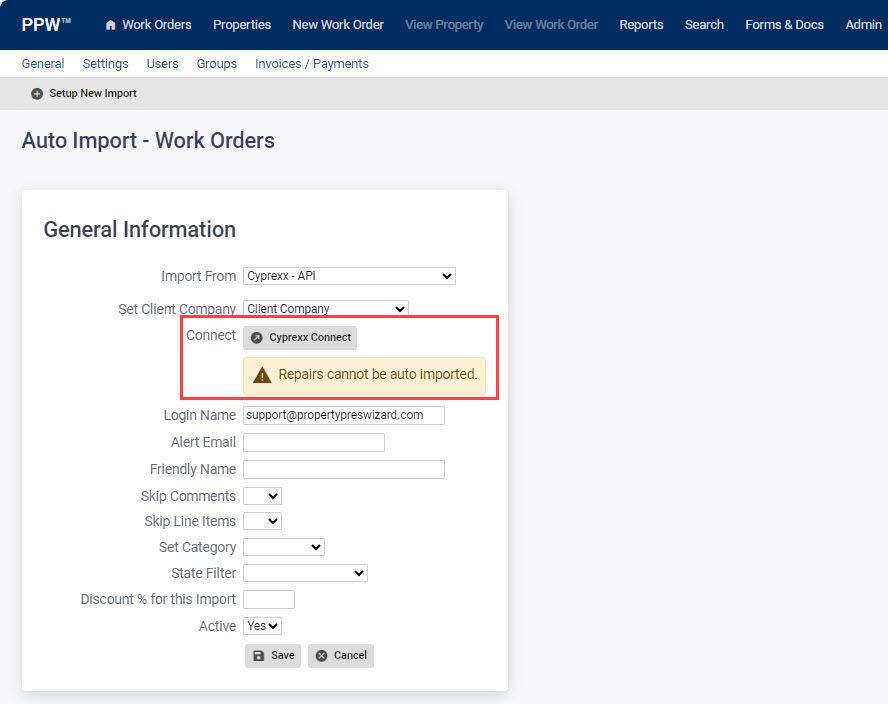Screen dimensions: 888x704
Task: Open the Set Client Company dropdown
Action: coord(325,308)
